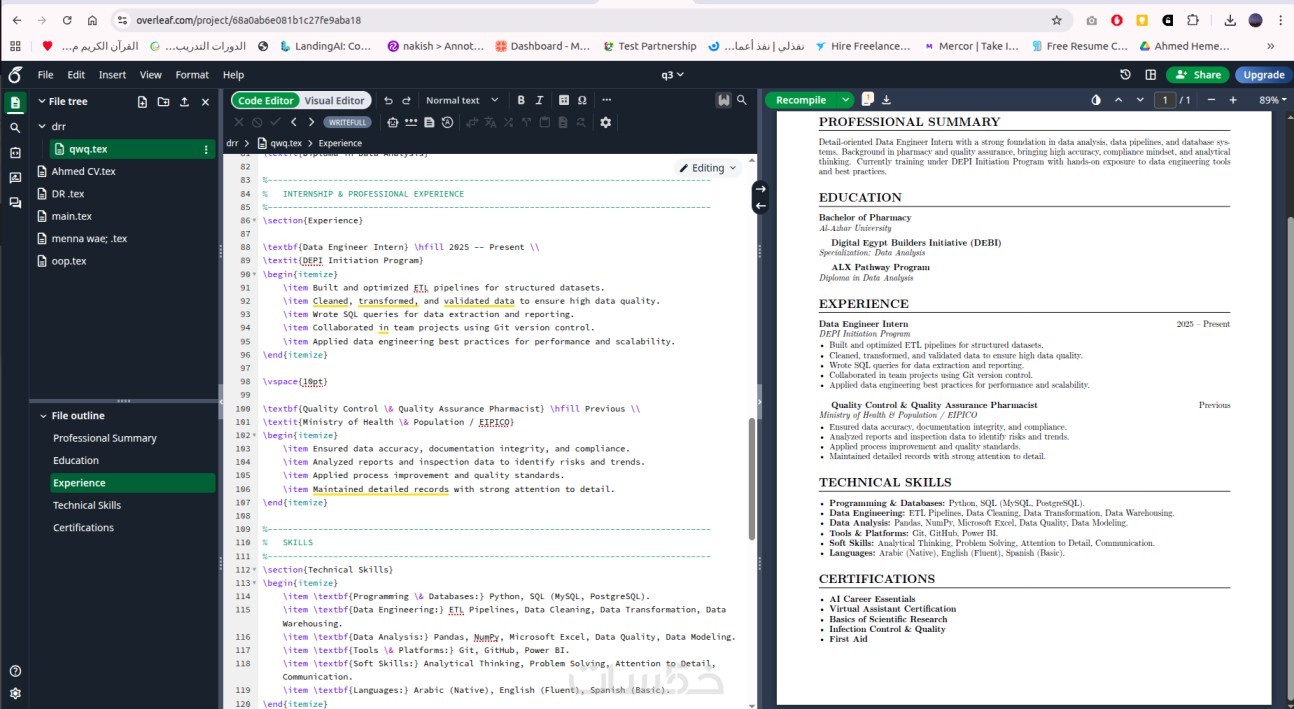Switch to Visual Editor mode

point(334,100)
